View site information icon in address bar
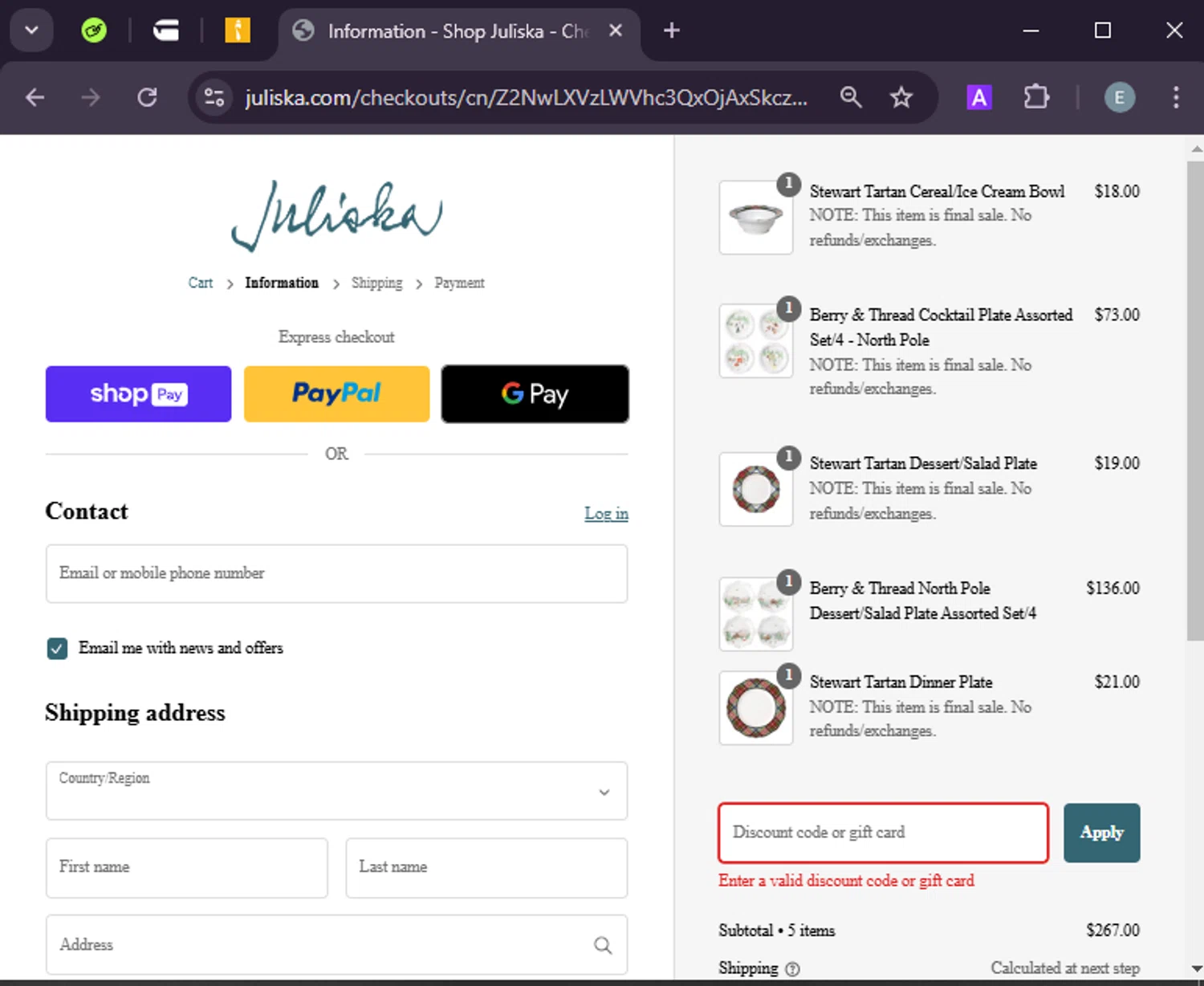 pos(214,98)
